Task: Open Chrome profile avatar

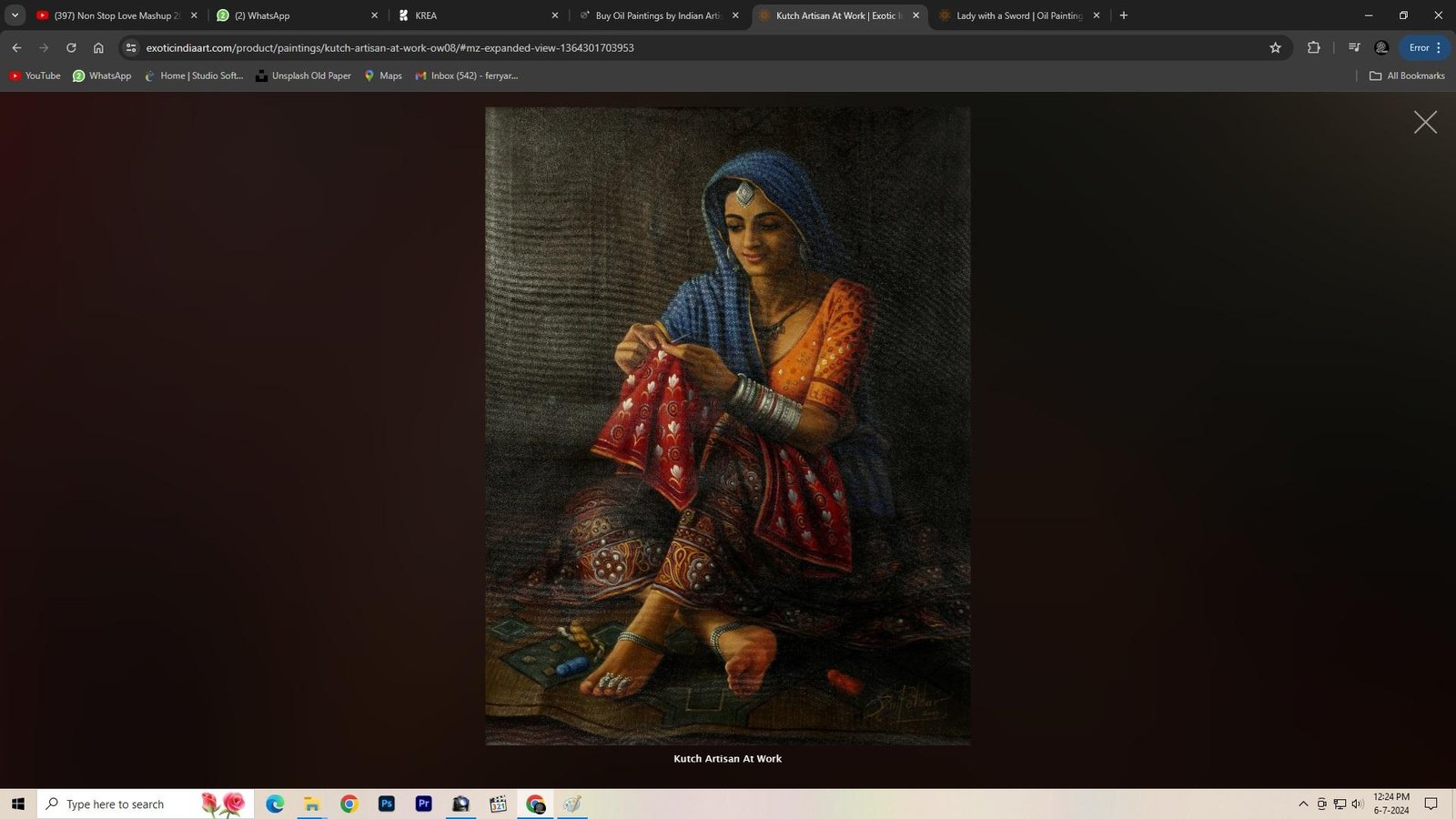Action: tap(1381, 47)
